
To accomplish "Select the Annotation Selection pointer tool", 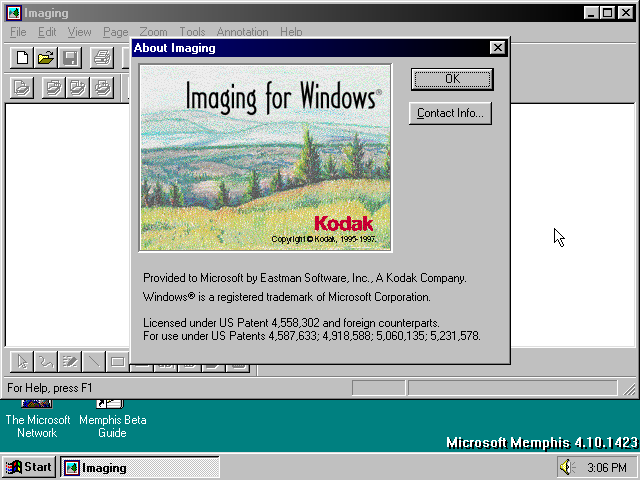I will 22,362.
